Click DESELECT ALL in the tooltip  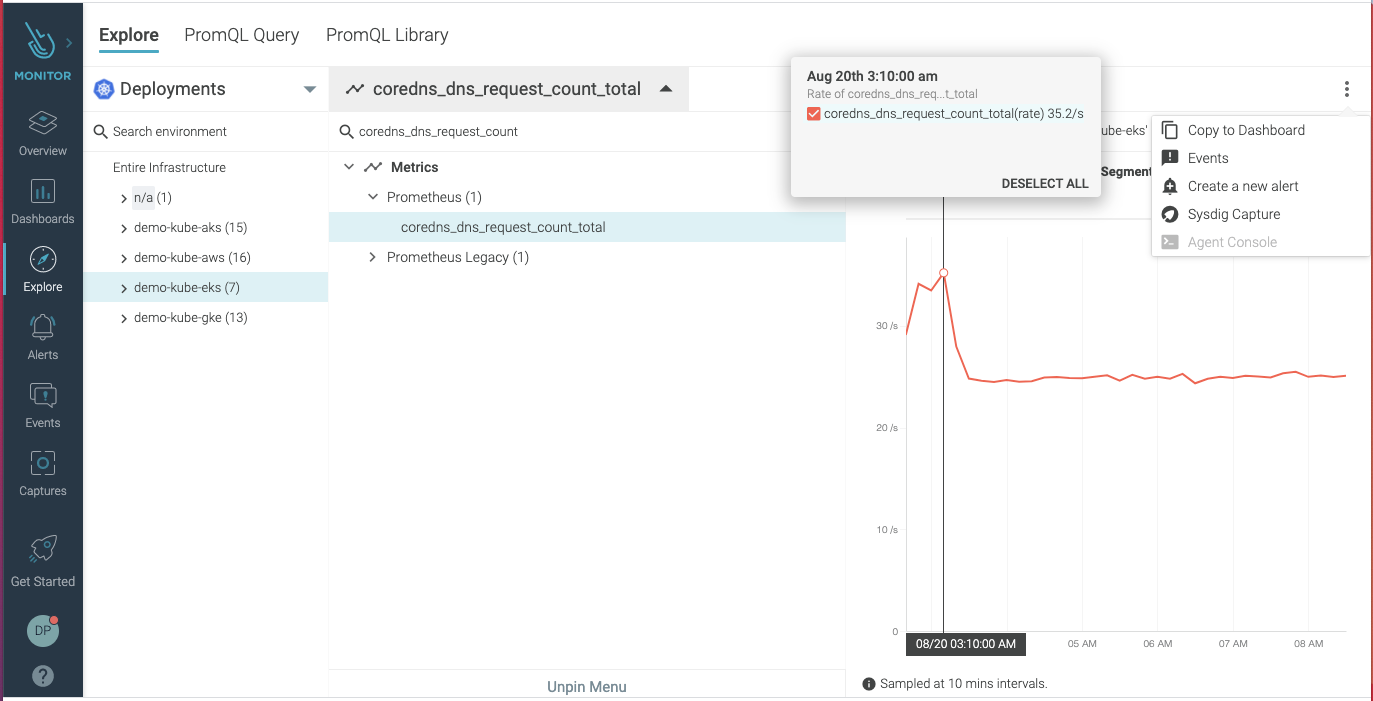click(x=1045, y=184)
